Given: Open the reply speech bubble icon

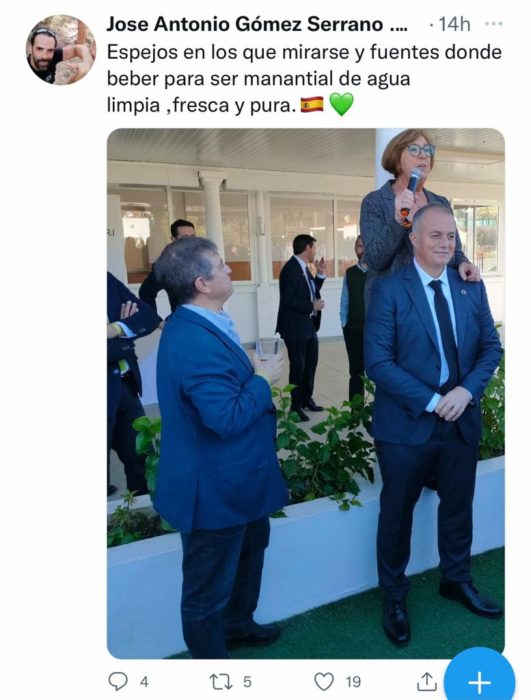Looking at the screenshot, I should point(118,681).
